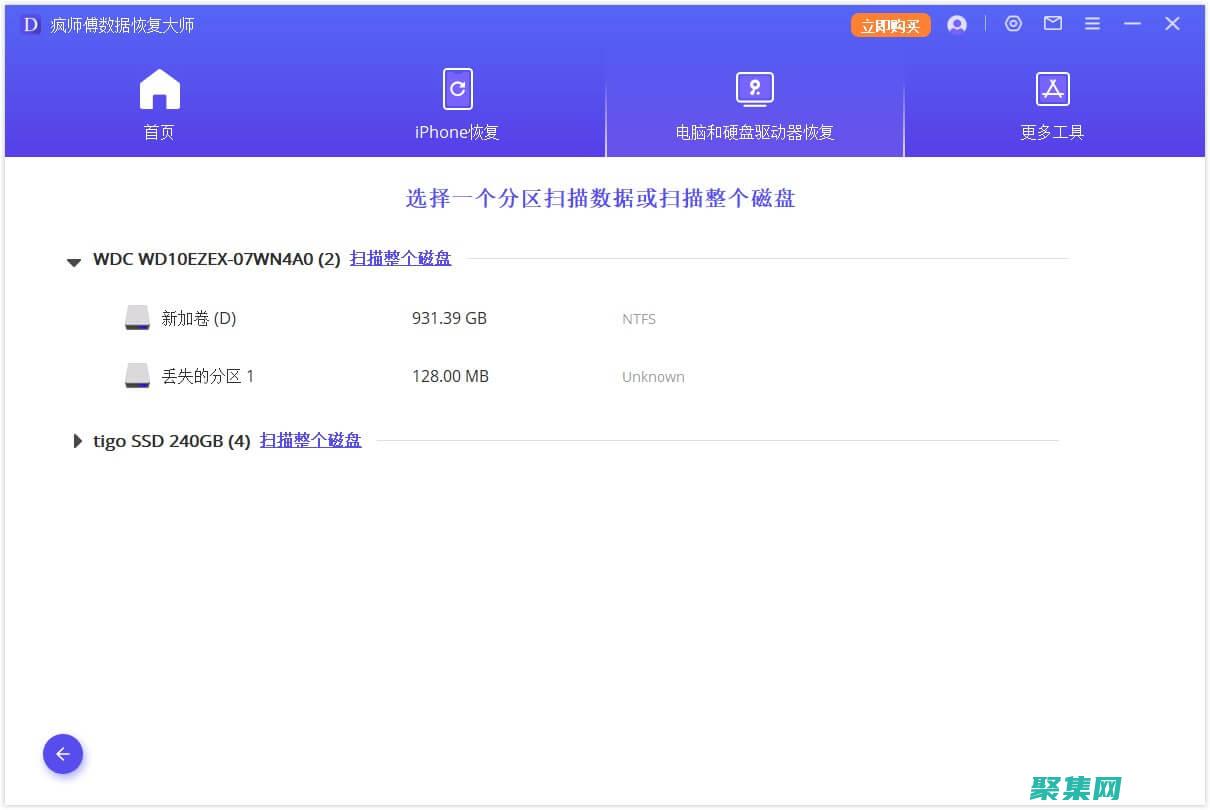
Task: Open the hamburger menu icon
Action: click(x=1092, y=23)
